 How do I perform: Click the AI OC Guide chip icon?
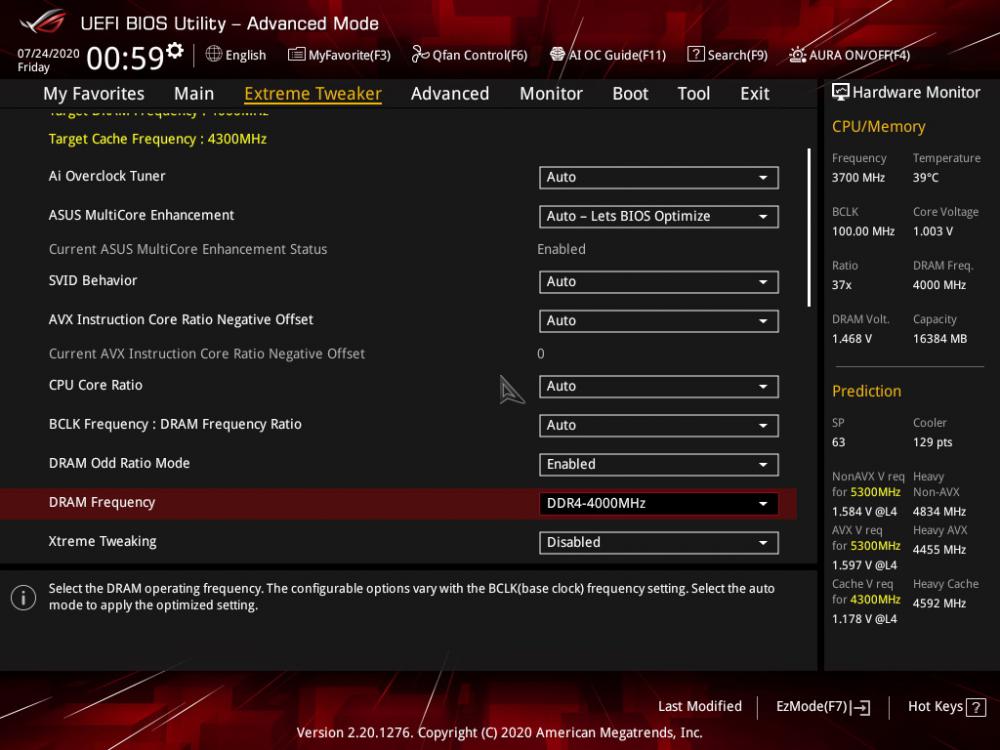557,55
